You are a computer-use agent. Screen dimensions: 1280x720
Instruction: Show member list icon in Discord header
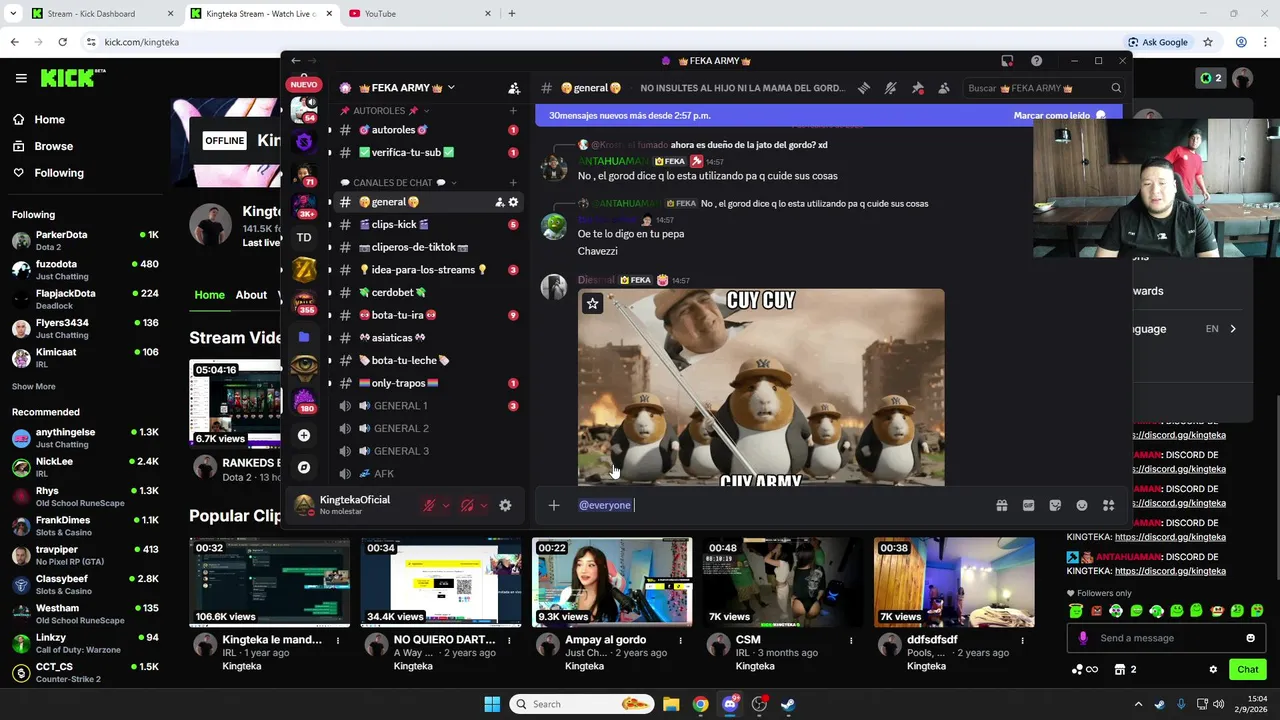(x=943, y=88)
